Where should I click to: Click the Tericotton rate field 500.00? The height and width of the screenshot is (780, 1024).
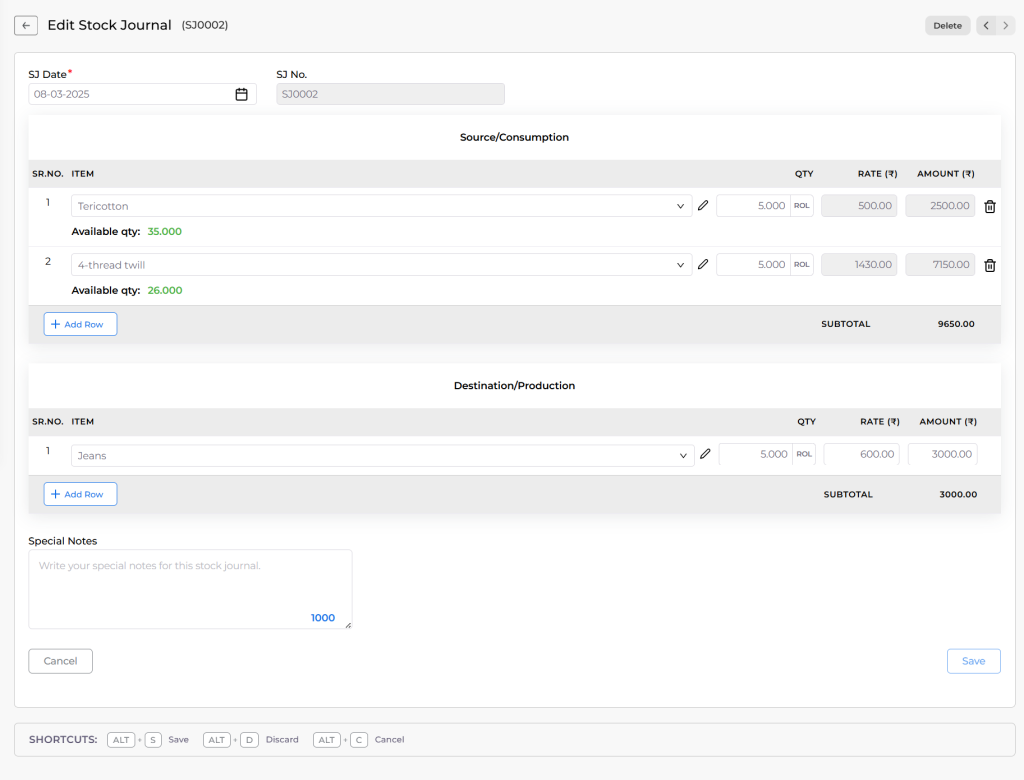tap(859, 206)
